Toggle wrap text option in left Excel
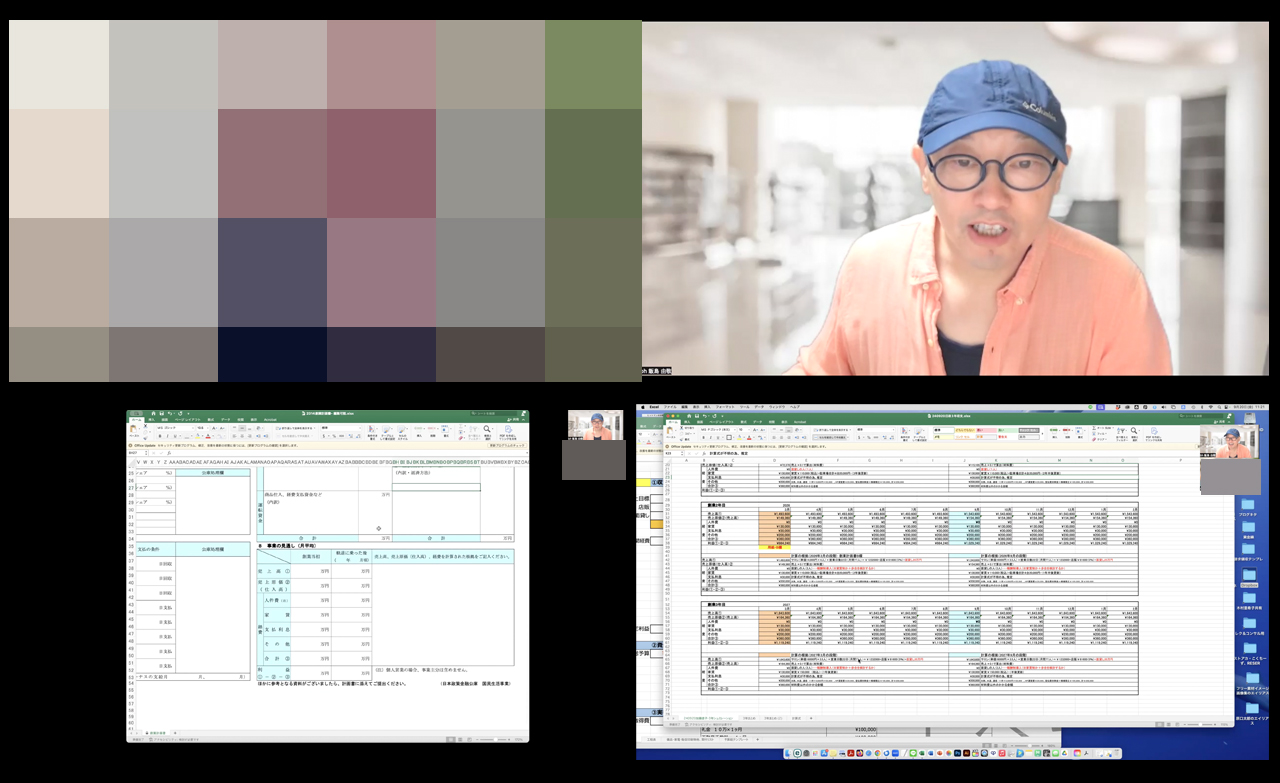Image resolution: width=1280 pixels, height=783 pixels. coord(295,428)
